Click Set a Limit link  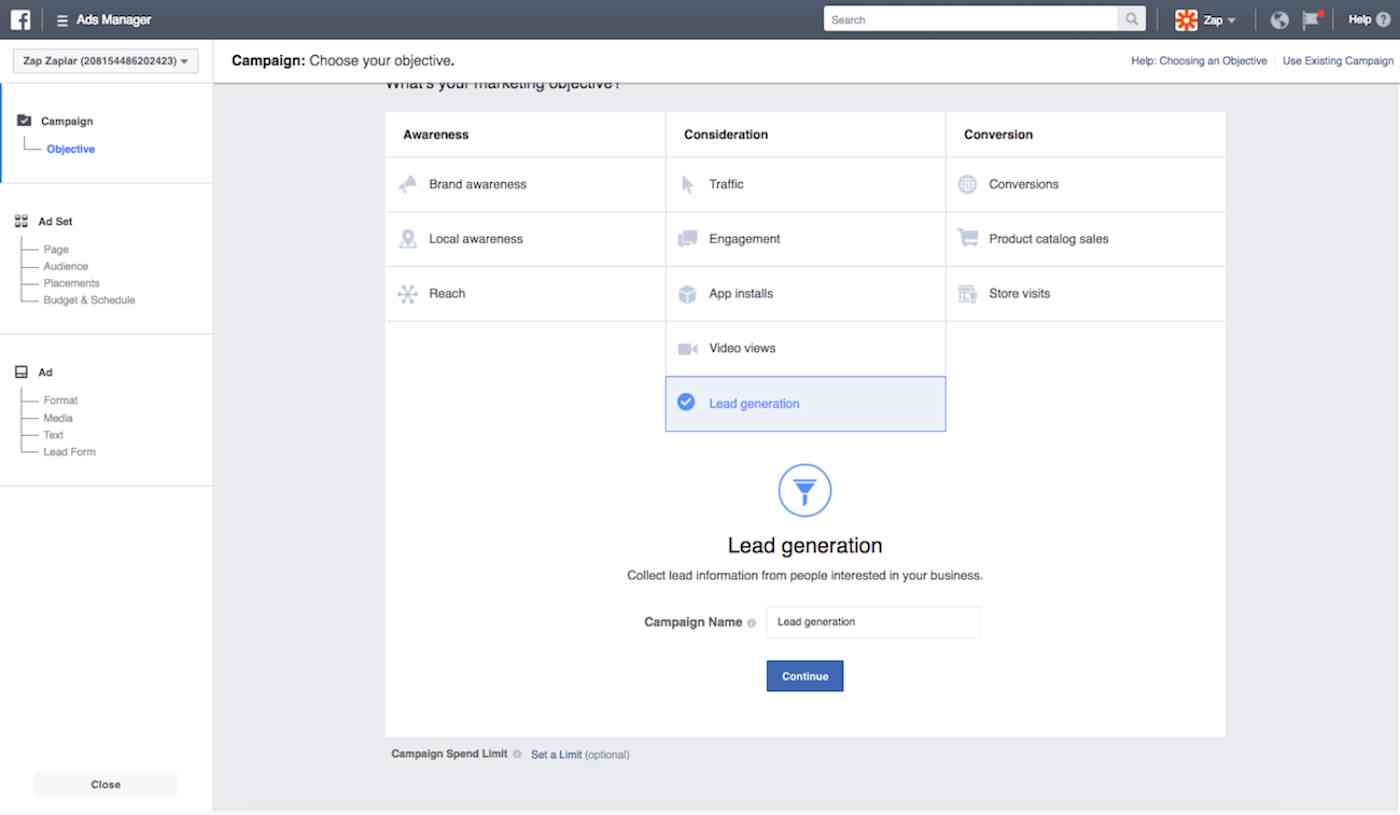pos(556,755)
